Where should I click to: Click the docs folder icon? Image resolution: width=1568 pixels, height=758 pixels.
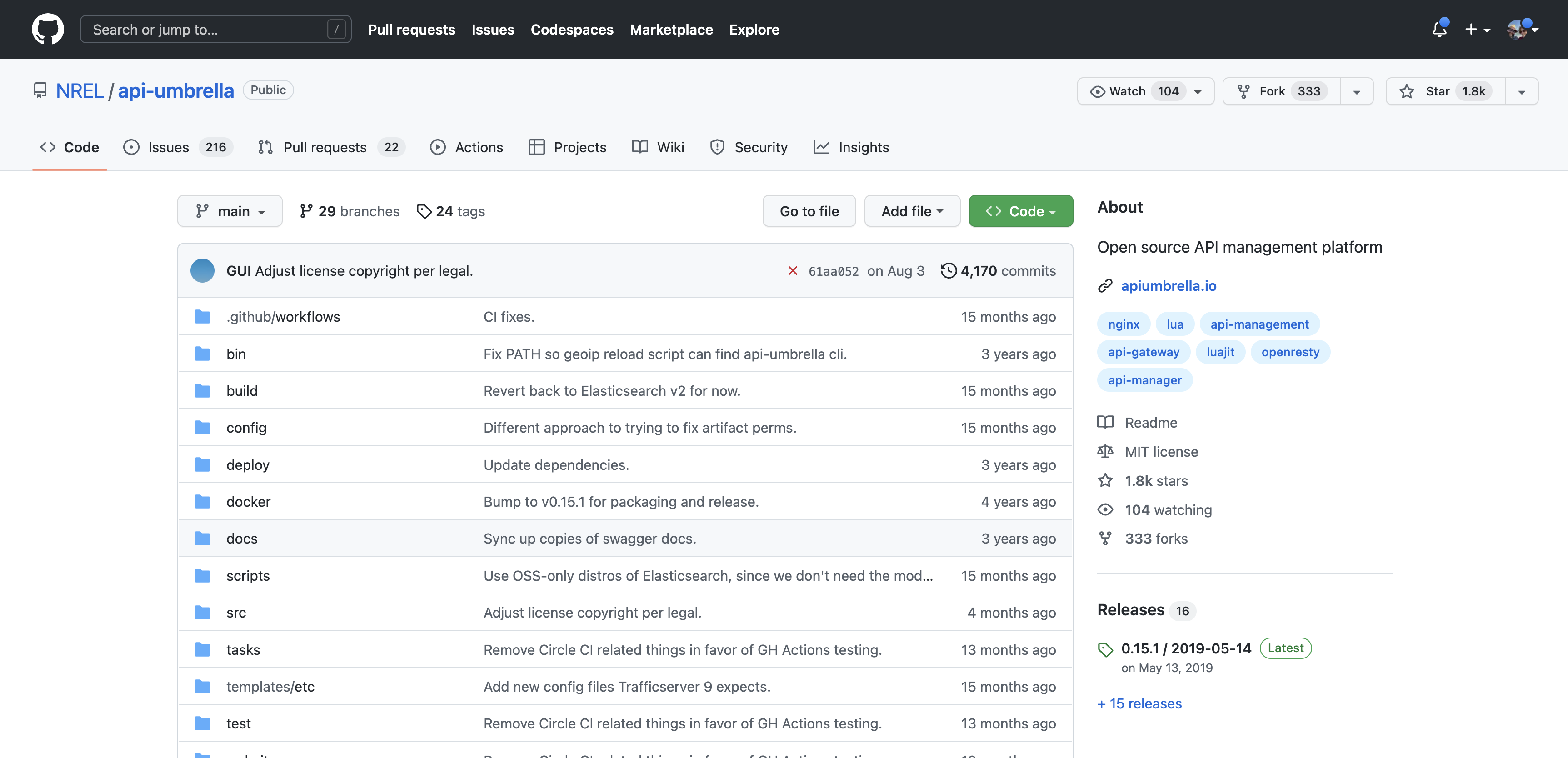point(202,539)
